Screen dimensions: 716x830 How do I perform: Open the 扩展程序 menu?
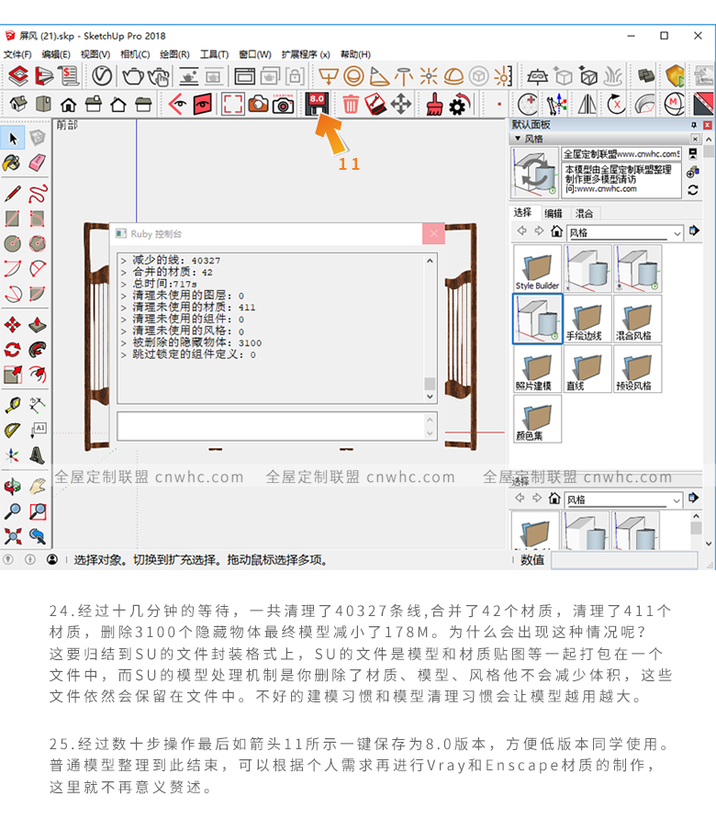(x=306, y=55)
